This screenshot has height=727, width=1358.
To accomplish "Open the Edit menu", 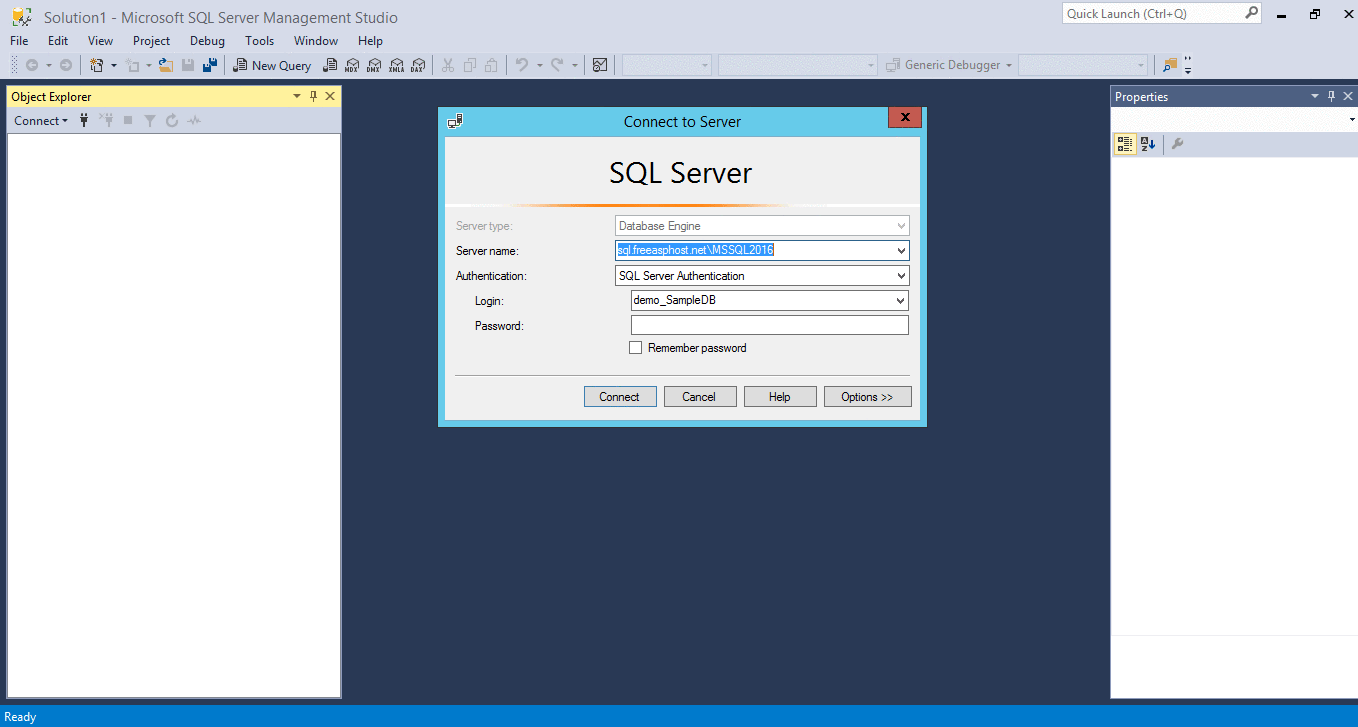I will tap(58, 41).
